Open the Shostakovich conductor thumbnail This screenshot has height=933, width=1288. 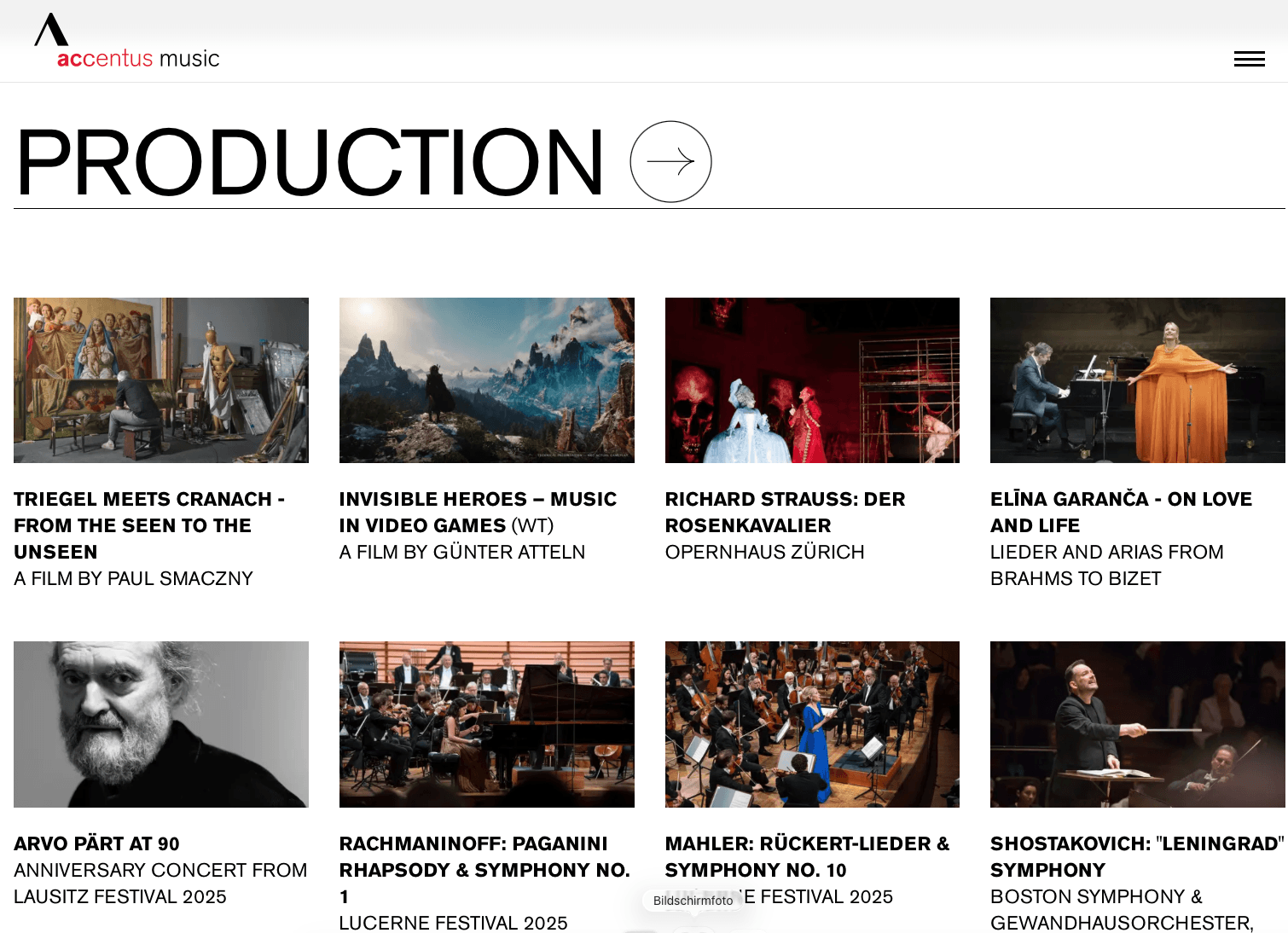click(x=1138, y=724)
